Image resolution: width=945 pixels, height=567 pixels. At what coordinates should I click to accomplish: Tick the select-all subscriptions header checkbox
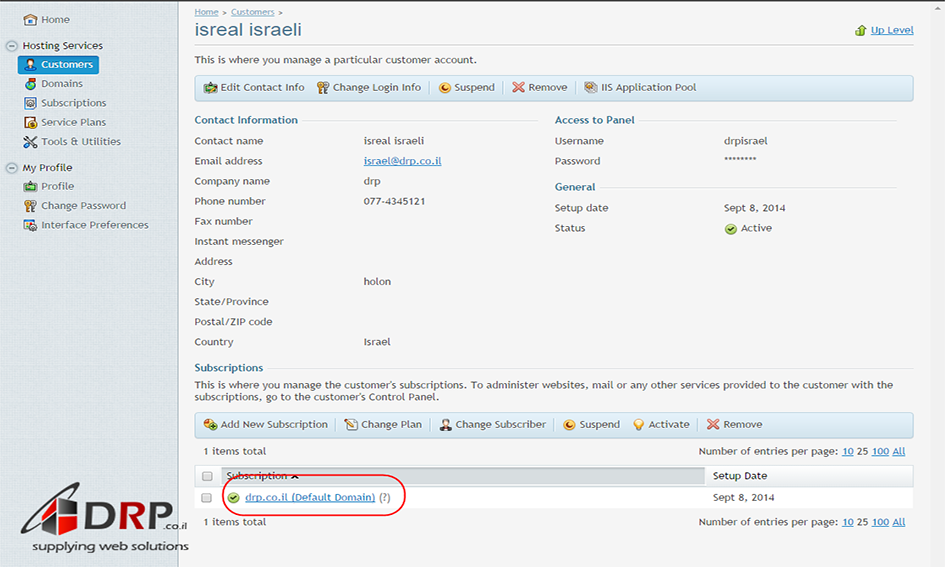[207, 476]
